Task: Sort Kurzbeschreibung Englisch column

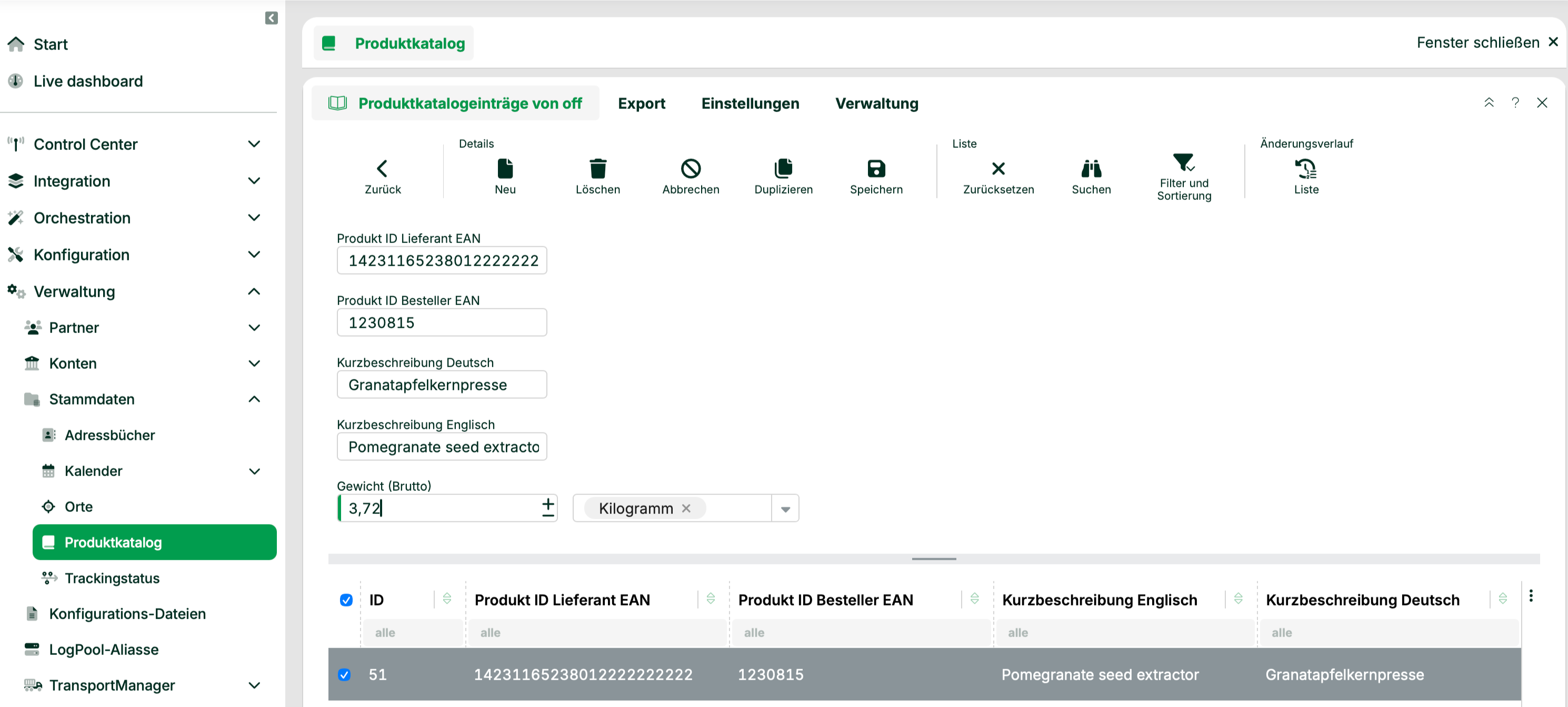Action: coord(1238,599)
